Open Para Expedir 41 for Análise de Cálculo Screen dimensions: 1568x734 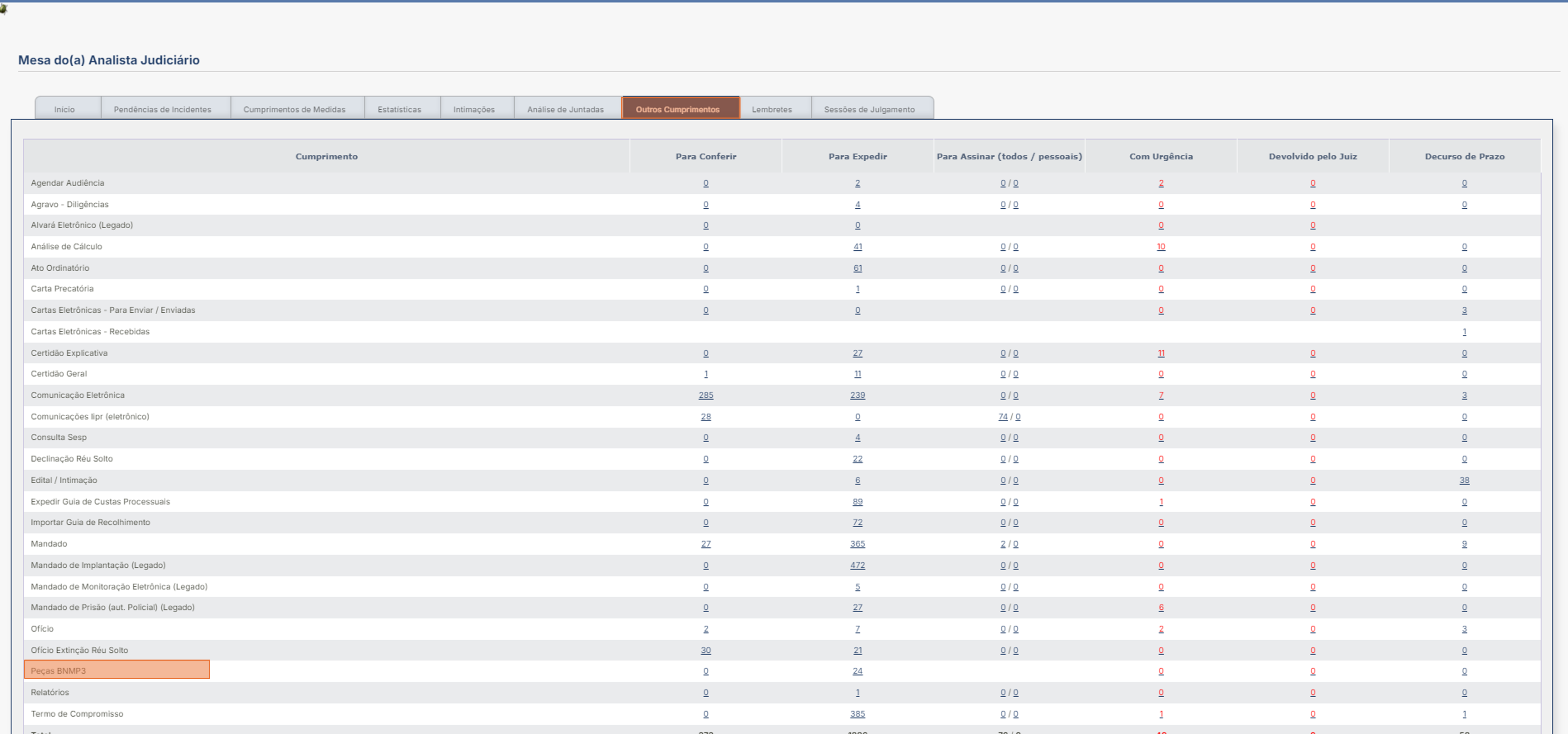(x=858, y=246)
